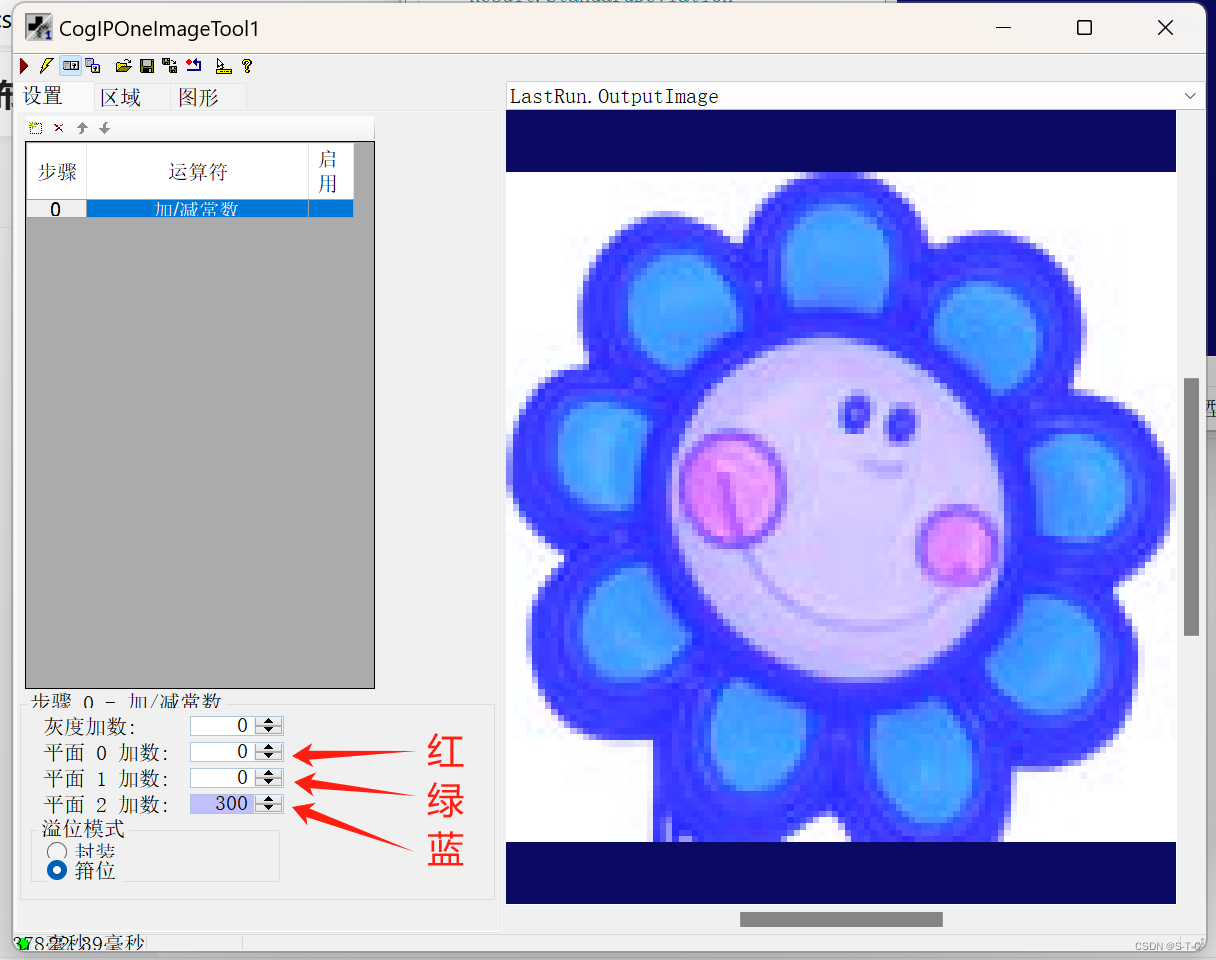The width and height of the screenshot is (1216, 960).
Task: Toggle the local tool display icon
Action: click(x=71, y=66)
